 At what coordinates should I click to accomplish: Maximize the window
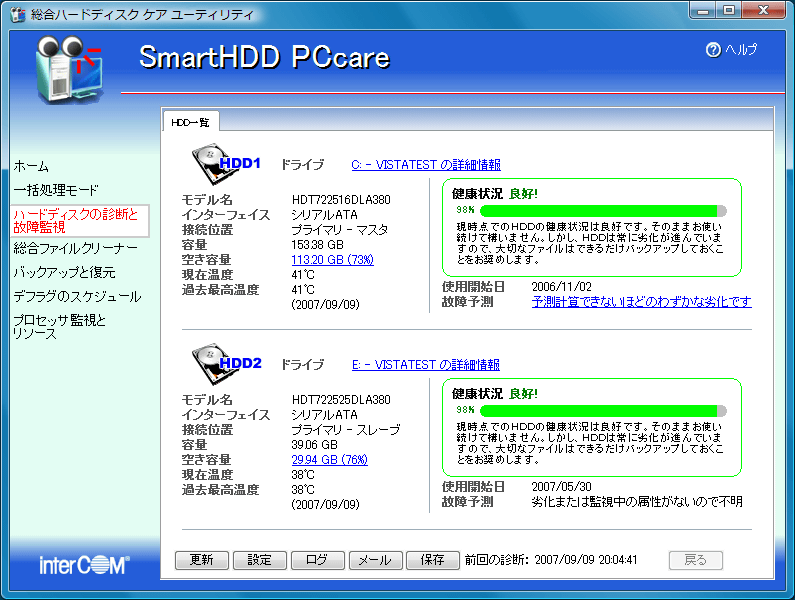[729, 10]
